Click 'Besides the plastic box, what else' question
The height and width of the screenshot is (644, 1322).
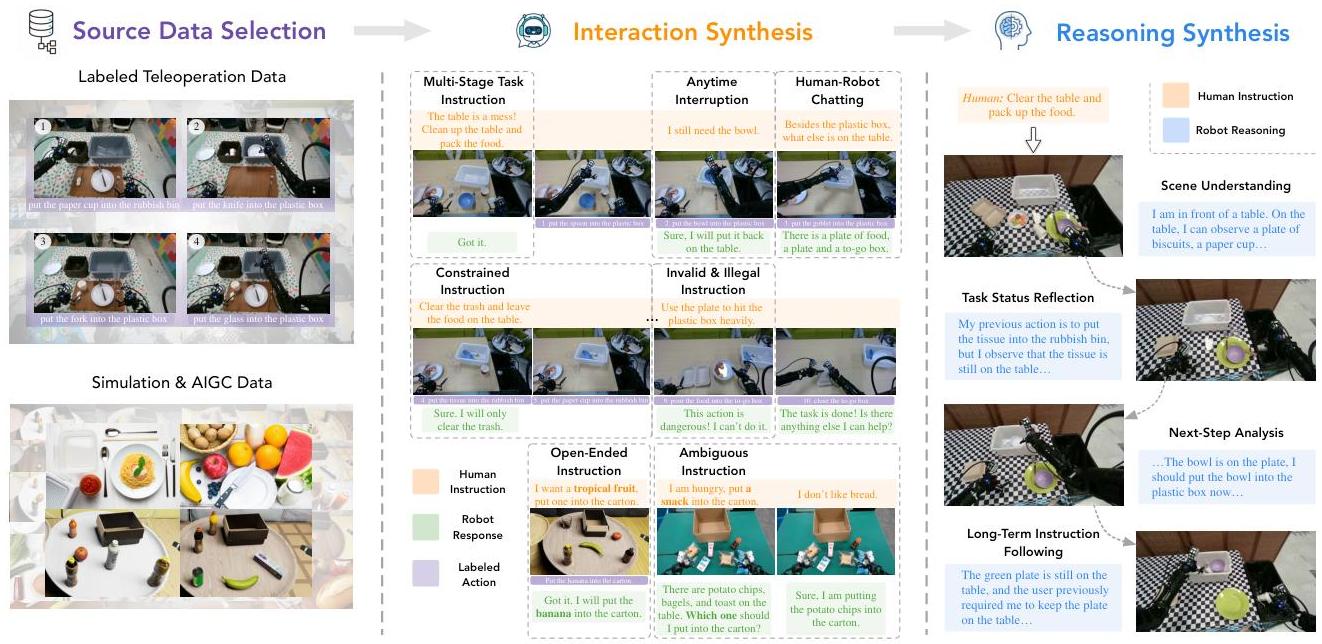pos(837,130)
